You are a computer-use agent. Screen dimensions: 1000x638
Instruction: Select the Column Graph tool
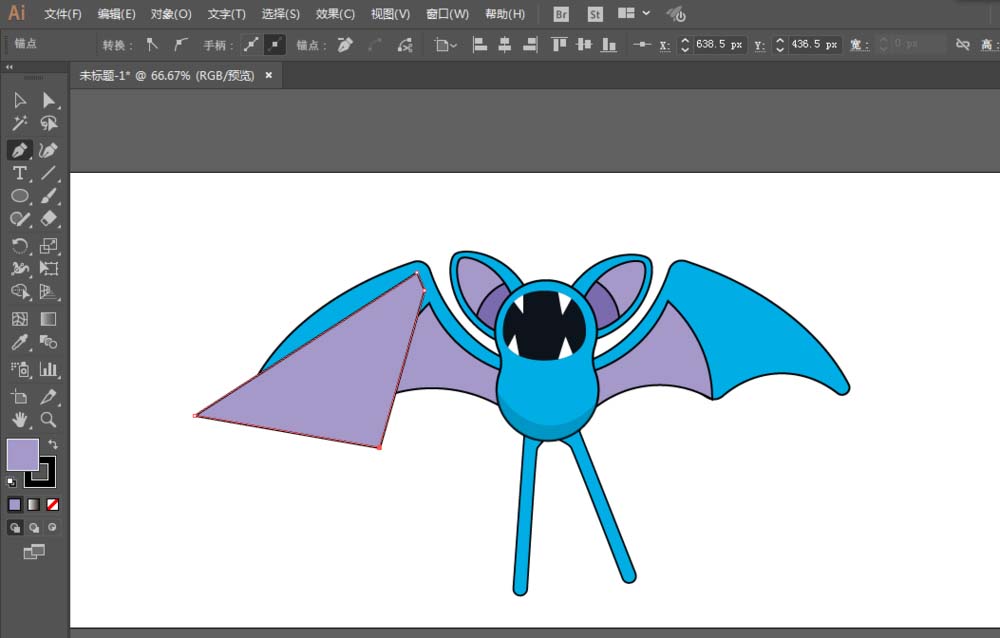48,369
